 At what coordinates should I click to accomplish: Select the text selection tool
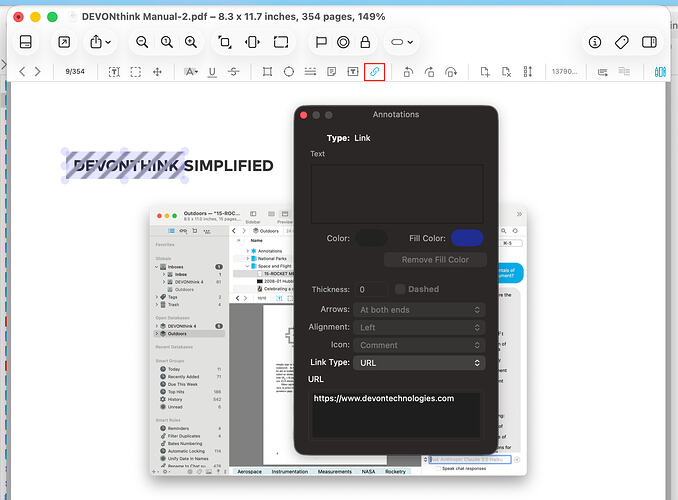click(x=114, y=72)
